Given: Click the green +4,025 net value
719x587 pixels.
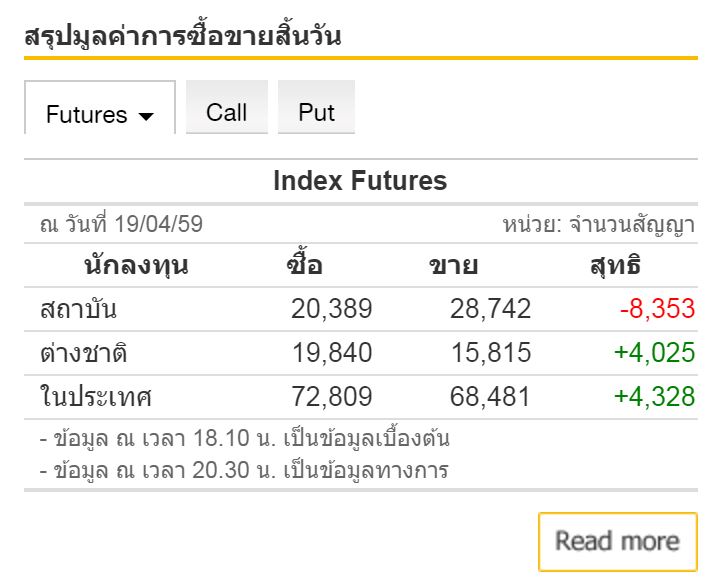Looking at the screenshot, I should pos(655,353).
